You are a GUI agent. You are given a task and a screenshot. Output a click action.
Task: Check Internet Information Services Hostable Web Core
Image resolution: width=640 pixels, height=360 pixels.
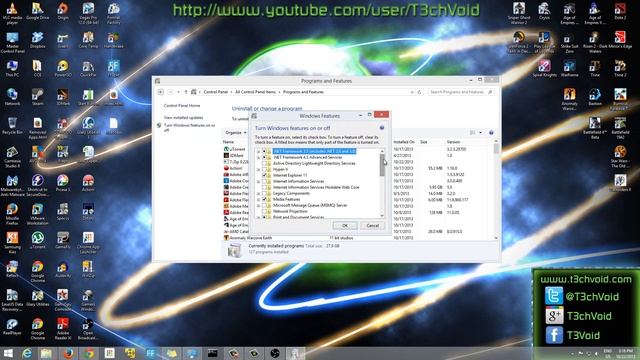[x=264, y=187]
